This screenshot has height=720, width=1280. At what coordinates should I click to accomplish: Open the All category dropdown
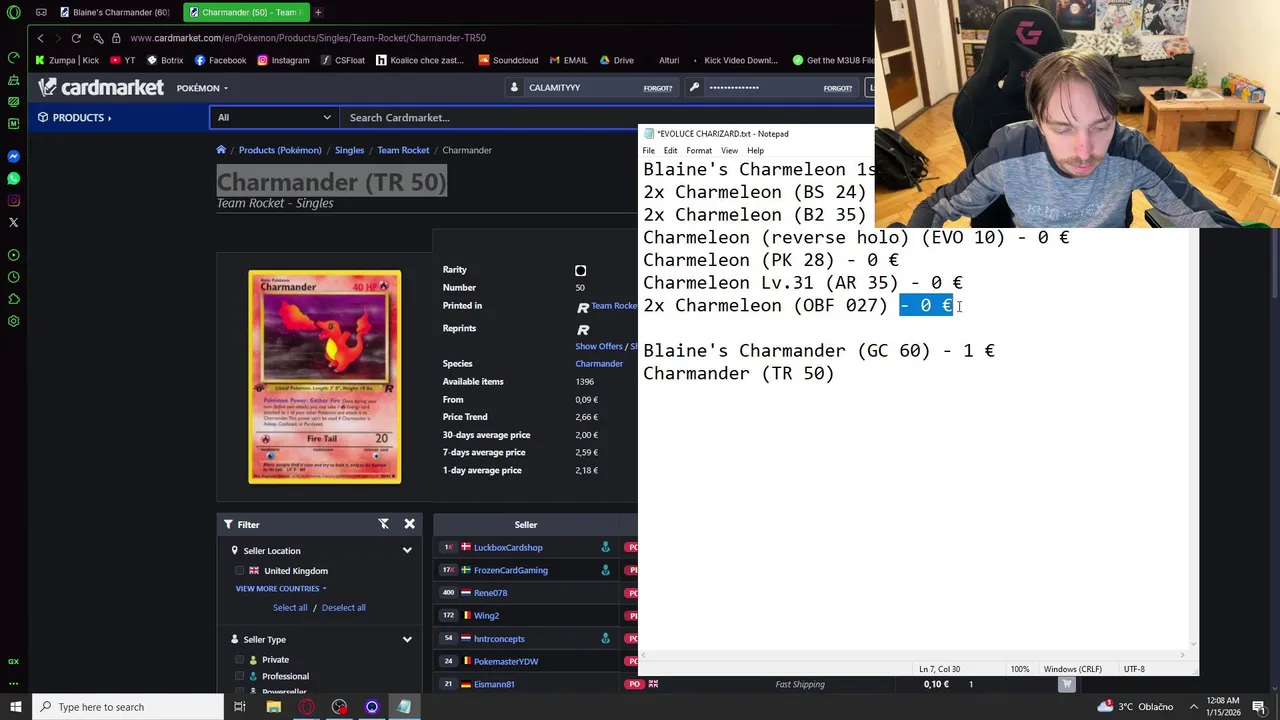[x=273, y=117]
